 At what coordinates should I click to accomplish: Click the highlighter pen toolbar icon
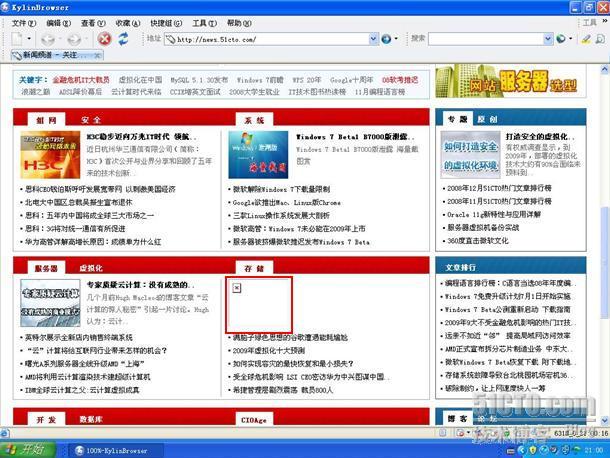pyautogui.click(x=586, y=39)
